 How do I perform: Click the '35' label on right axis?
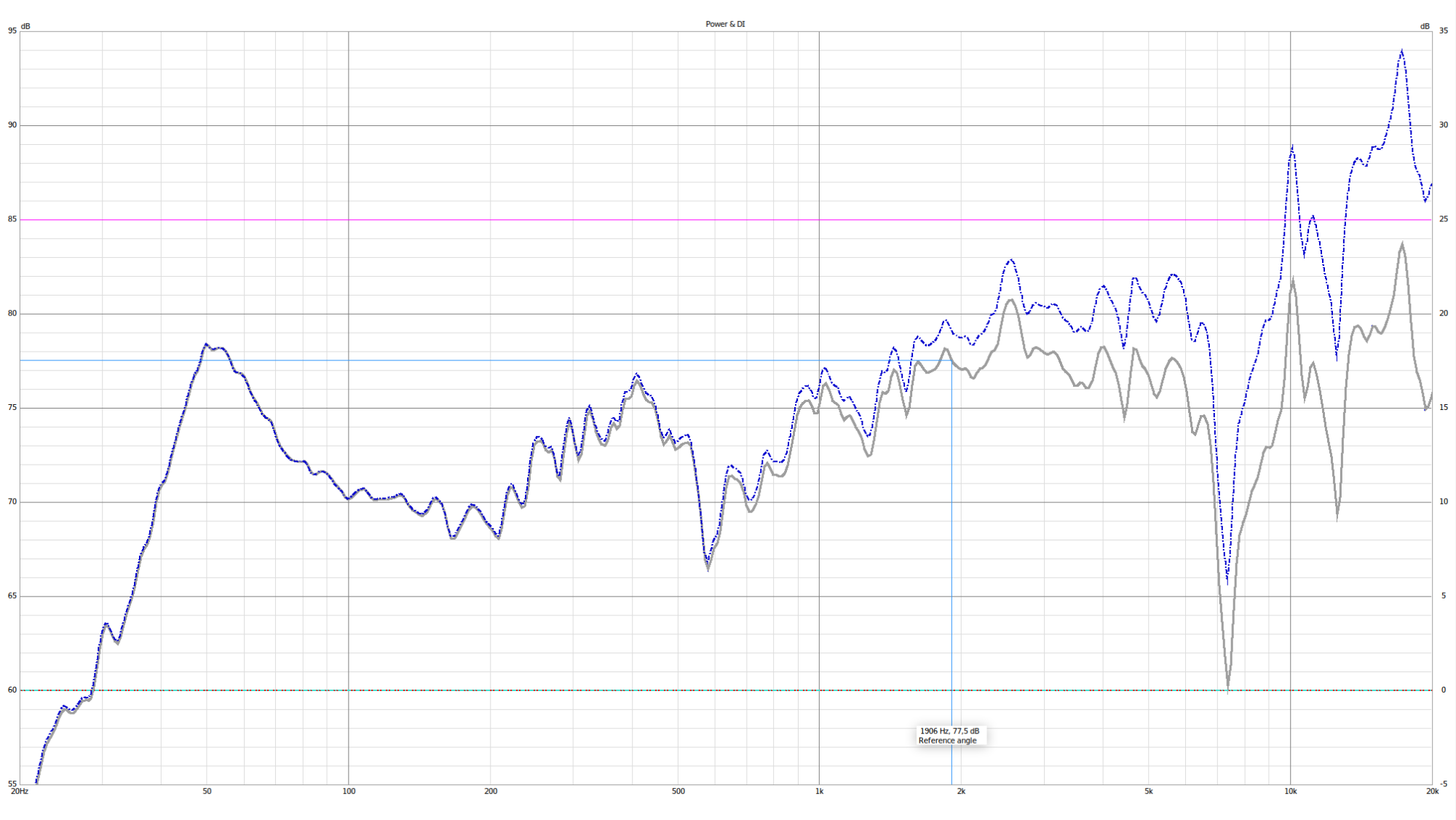[x=1443, y=31]
